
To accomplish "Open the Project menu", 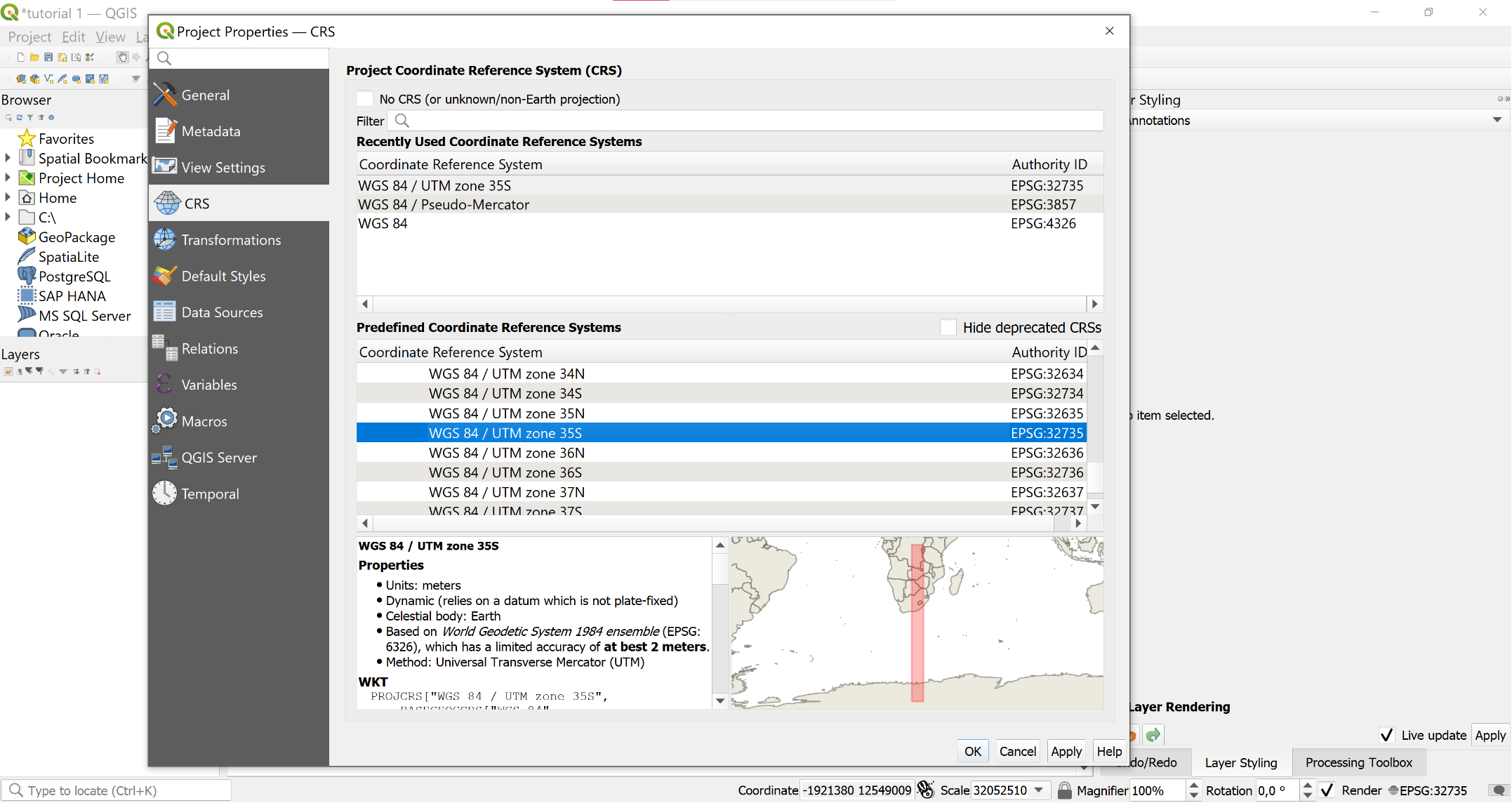I will (29, 36).
